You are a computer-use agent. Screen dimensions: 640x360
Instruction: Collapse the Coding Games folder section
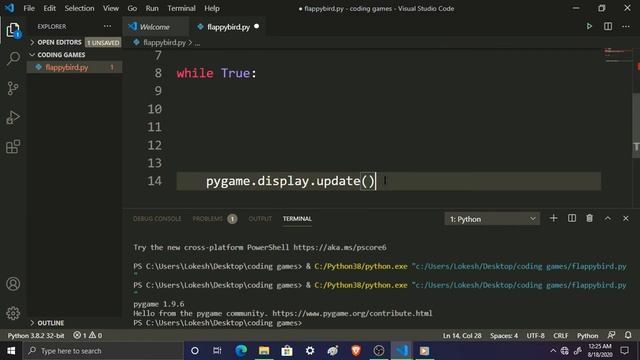[61, 55]
